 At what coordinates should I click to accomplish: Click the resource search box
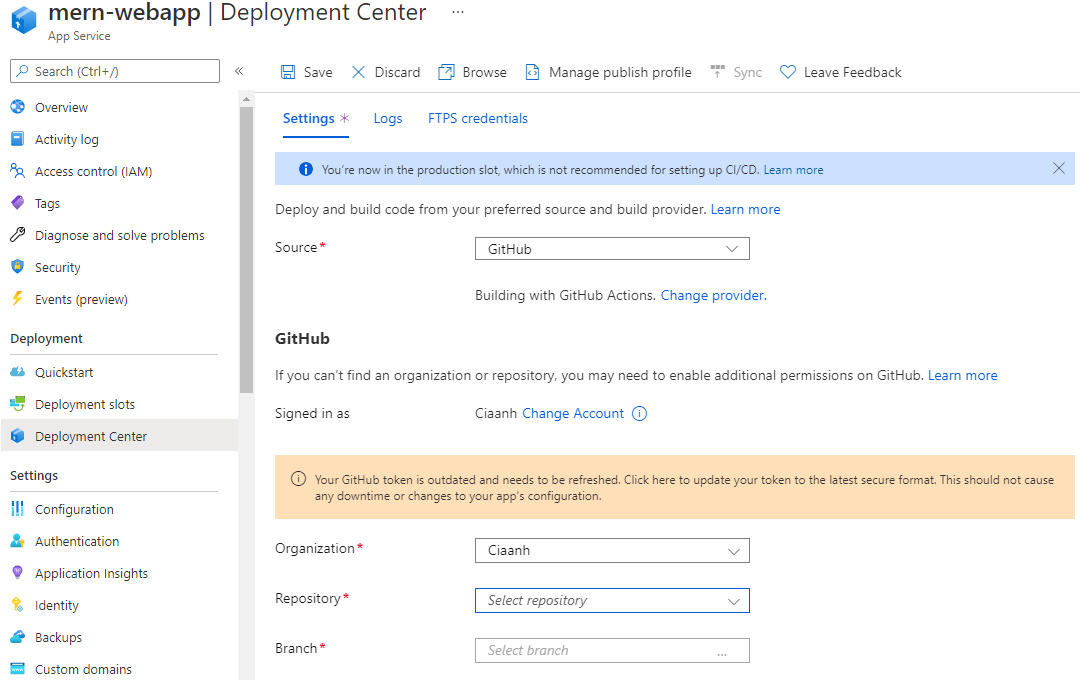(114, 70)
